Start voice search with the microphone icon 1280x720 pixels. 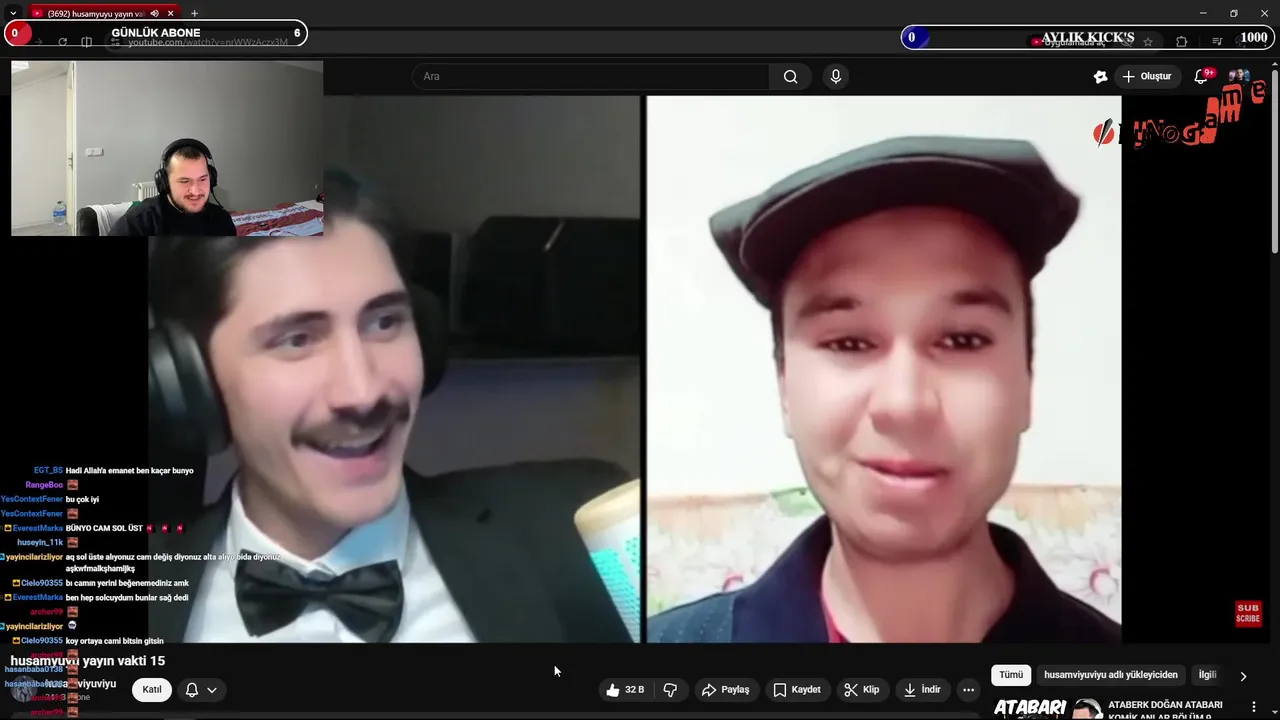point(836,76)
